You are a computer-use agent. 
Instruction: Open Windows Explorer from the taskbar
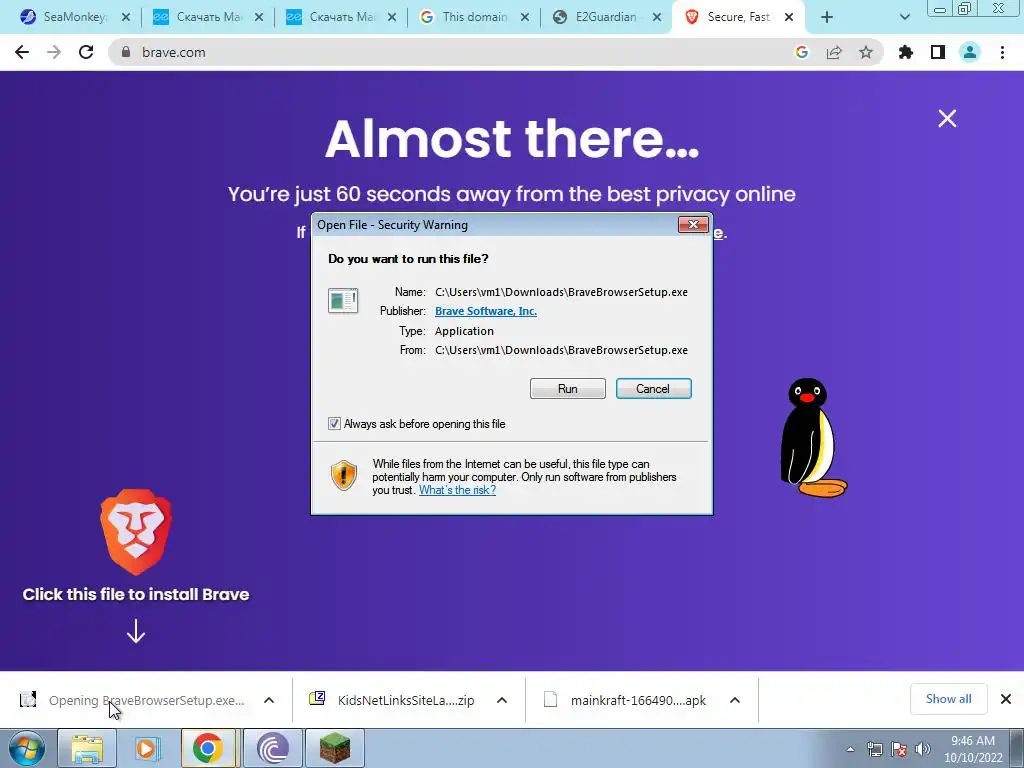[87, 748]
